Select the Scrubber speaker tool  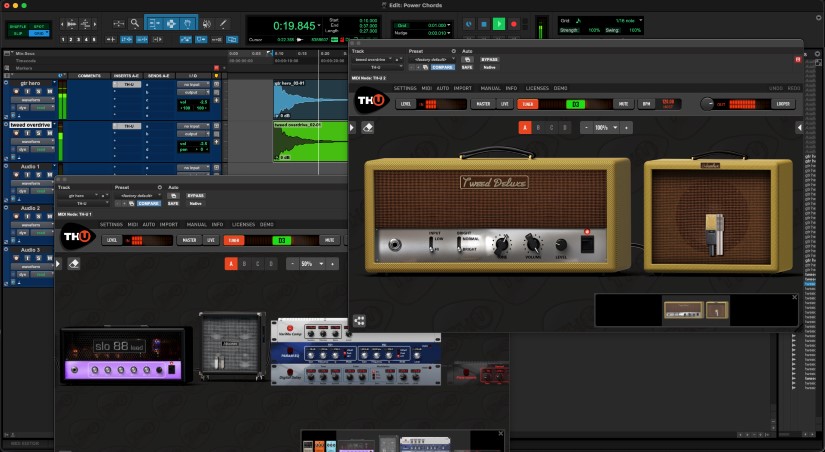pos(207,24)
